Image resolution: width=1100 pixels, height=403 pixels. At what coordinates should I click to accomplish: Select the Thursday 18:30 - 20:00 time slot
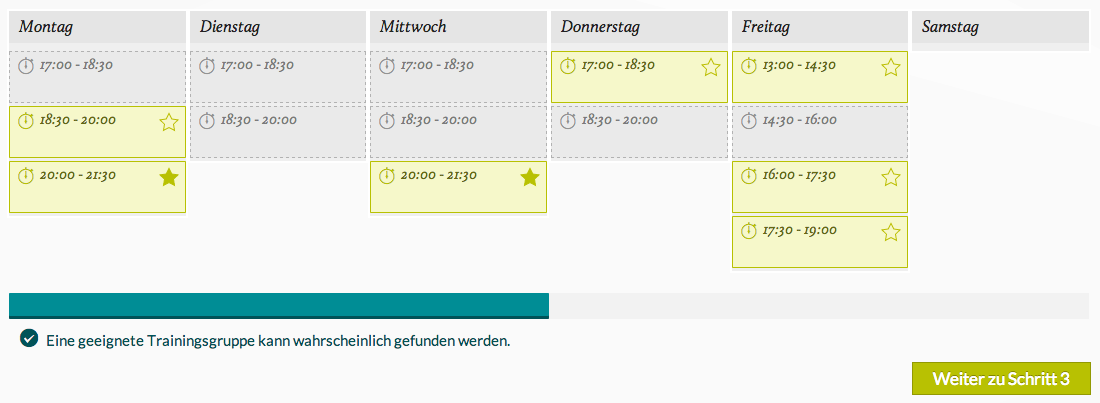pos(640,132)
